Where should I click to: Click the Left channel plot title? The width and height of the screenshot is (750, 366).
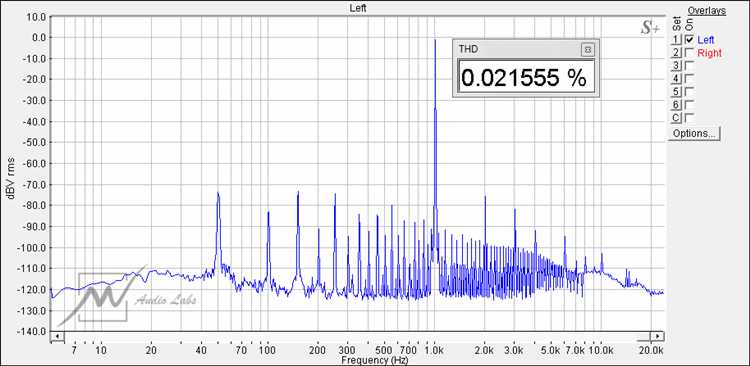(358, 8)
